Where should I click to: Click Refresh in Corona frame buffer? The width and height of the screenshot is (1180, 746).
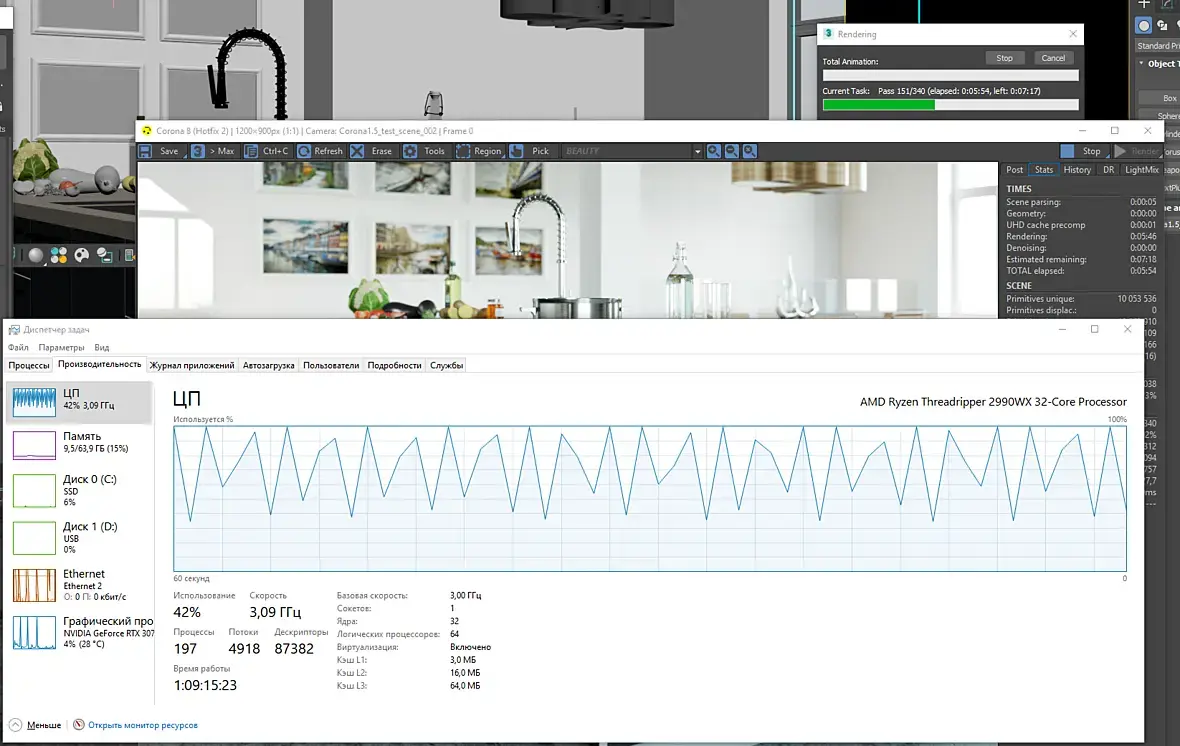(x=320, y=151)
